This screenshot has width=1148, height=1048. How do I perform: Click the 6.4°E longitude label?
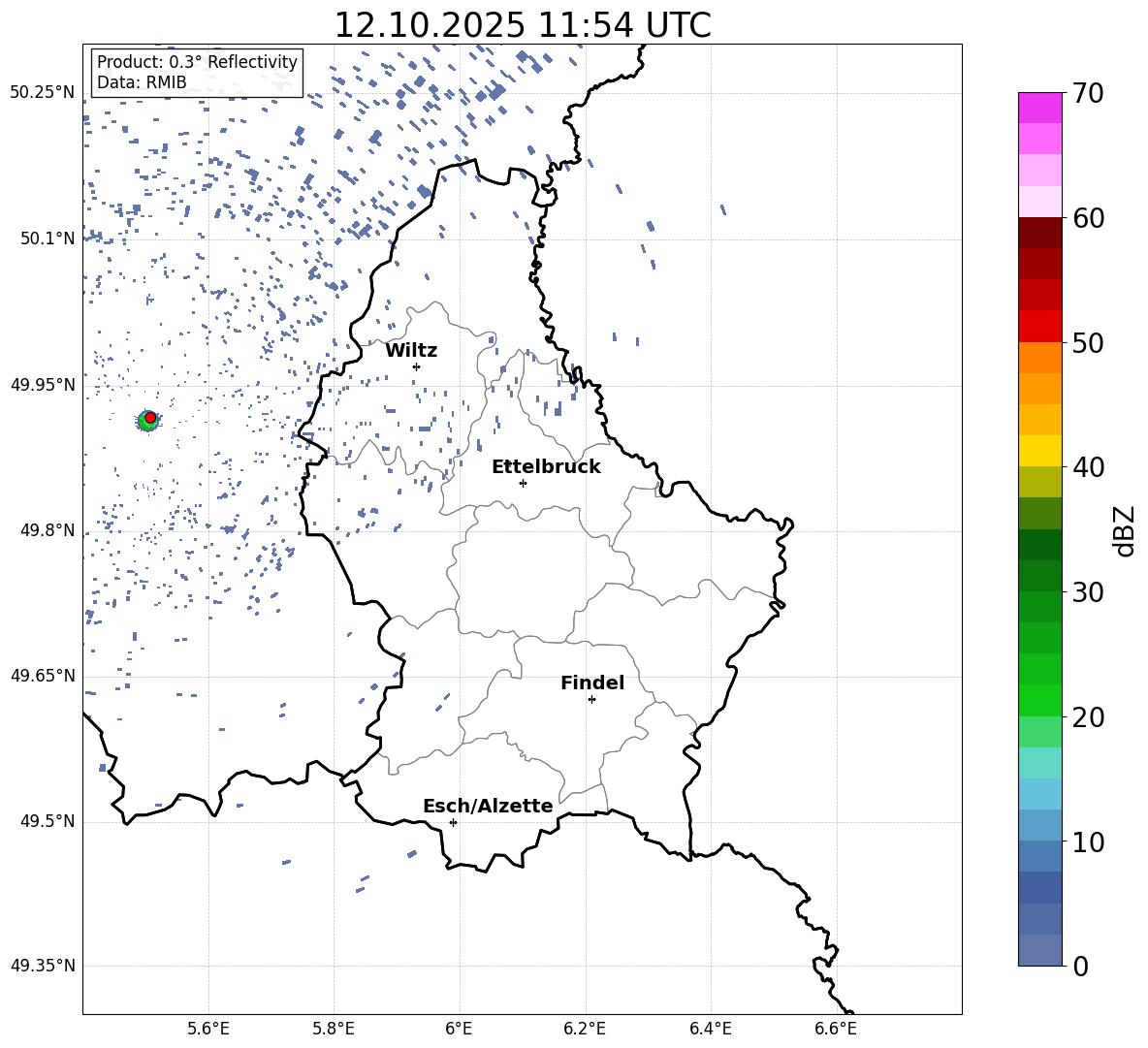click(710, 1029)
